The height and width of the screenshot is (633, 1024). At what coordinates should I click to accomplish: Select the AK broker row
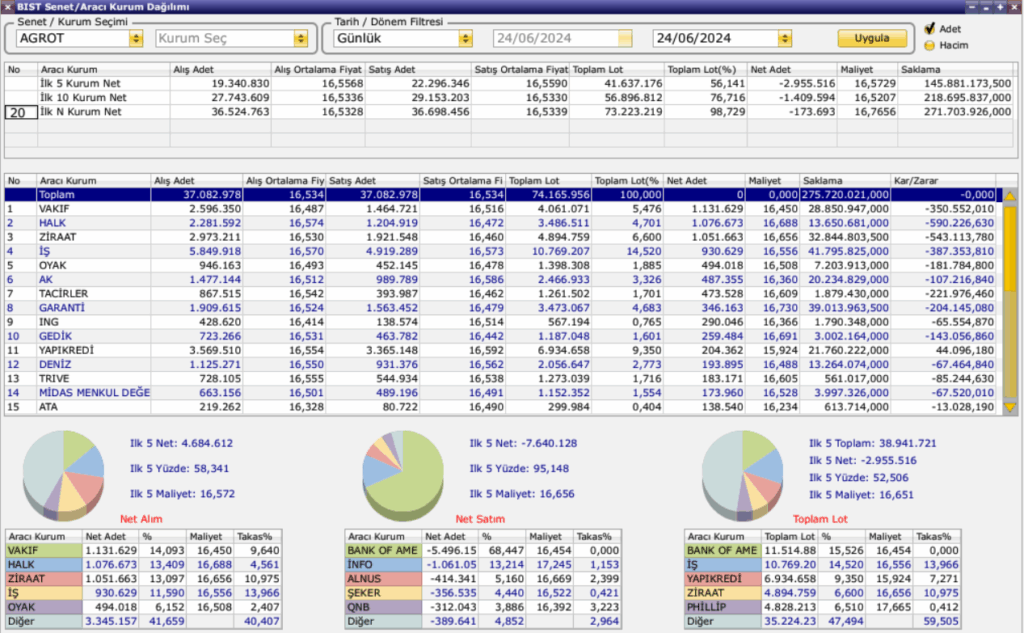(x=501, y=280)
